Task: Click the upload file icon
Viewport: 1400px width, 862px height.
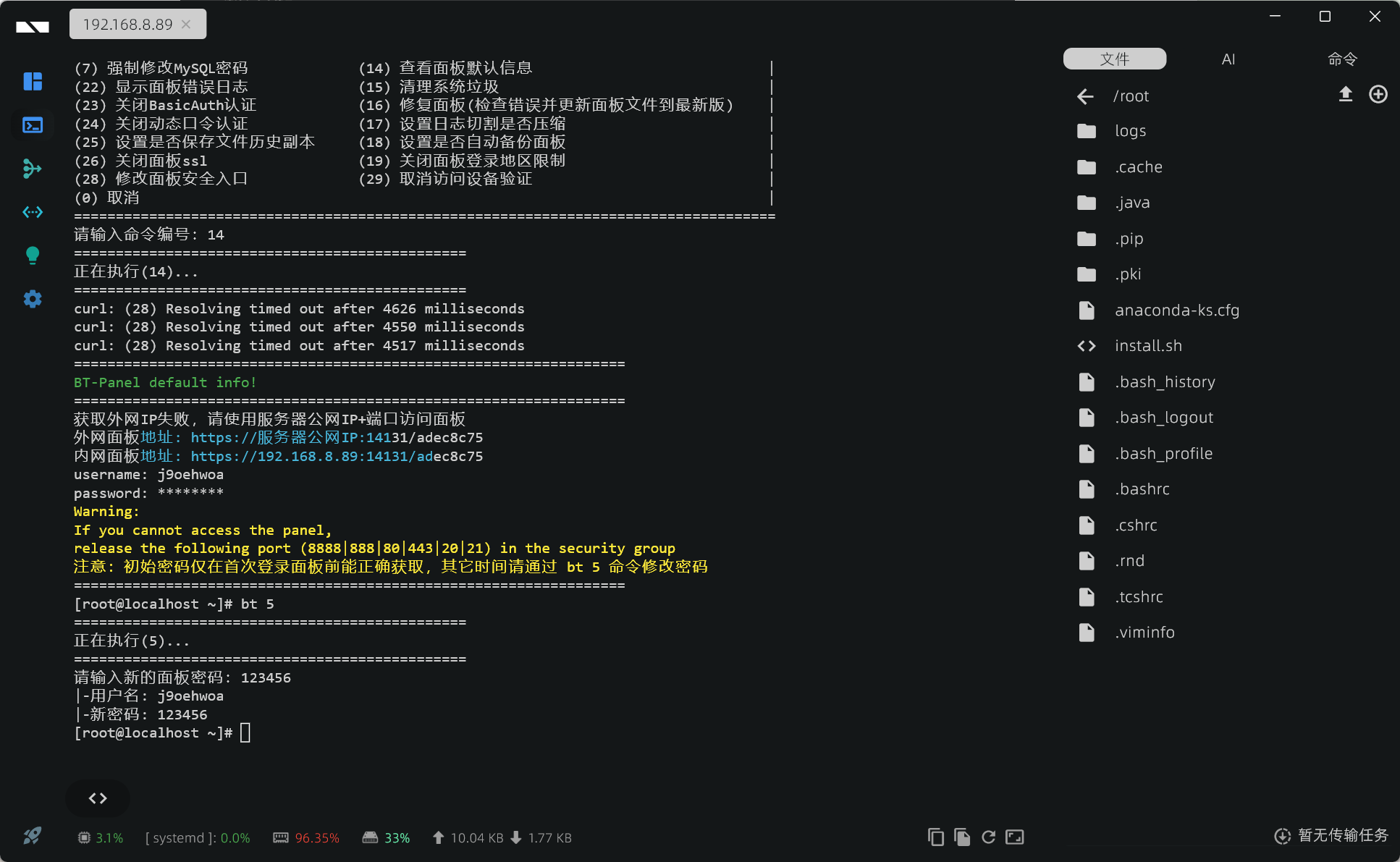Action: [x=1345, y=94]
